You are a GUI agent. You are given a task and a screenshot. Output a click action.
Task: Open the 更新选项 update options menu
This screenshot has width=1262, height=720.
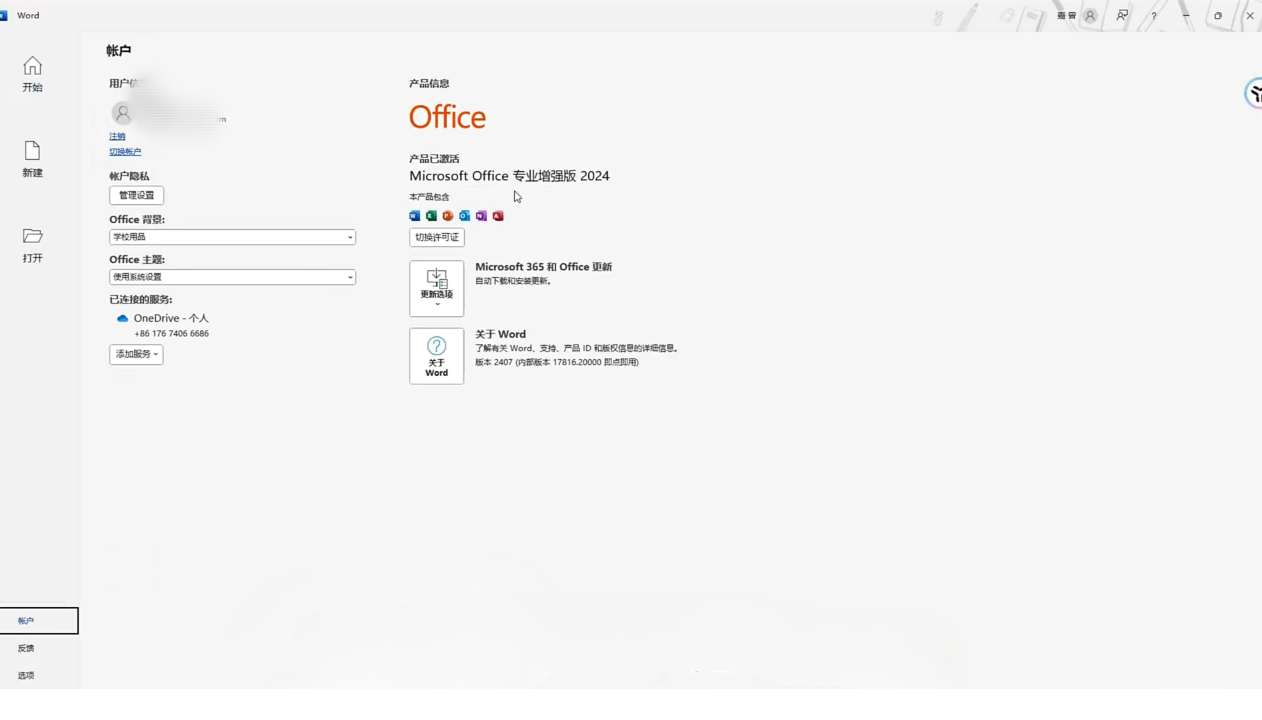[436, 288]
